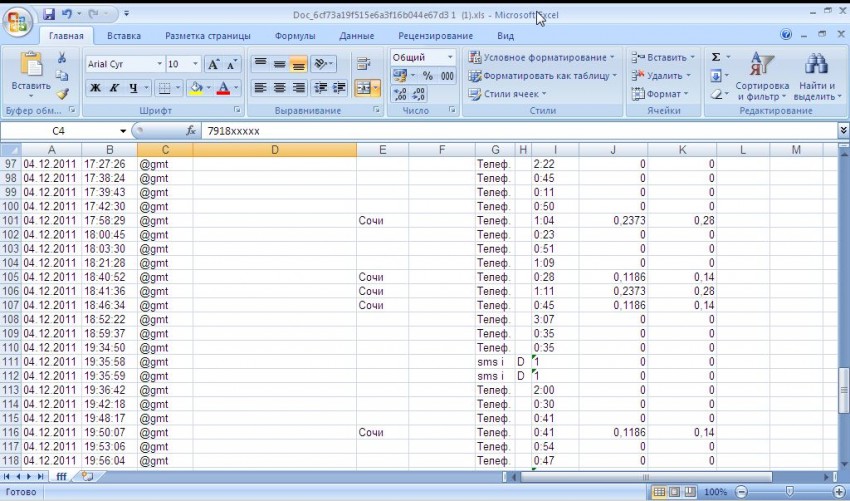Click the Percent style icon
The image size is (850, 501).
tap(428, 76)
